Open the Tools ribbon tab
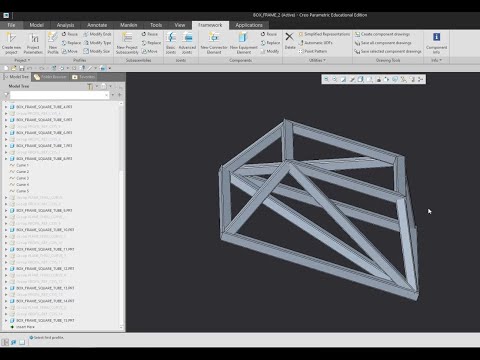 tap(156, 25)
